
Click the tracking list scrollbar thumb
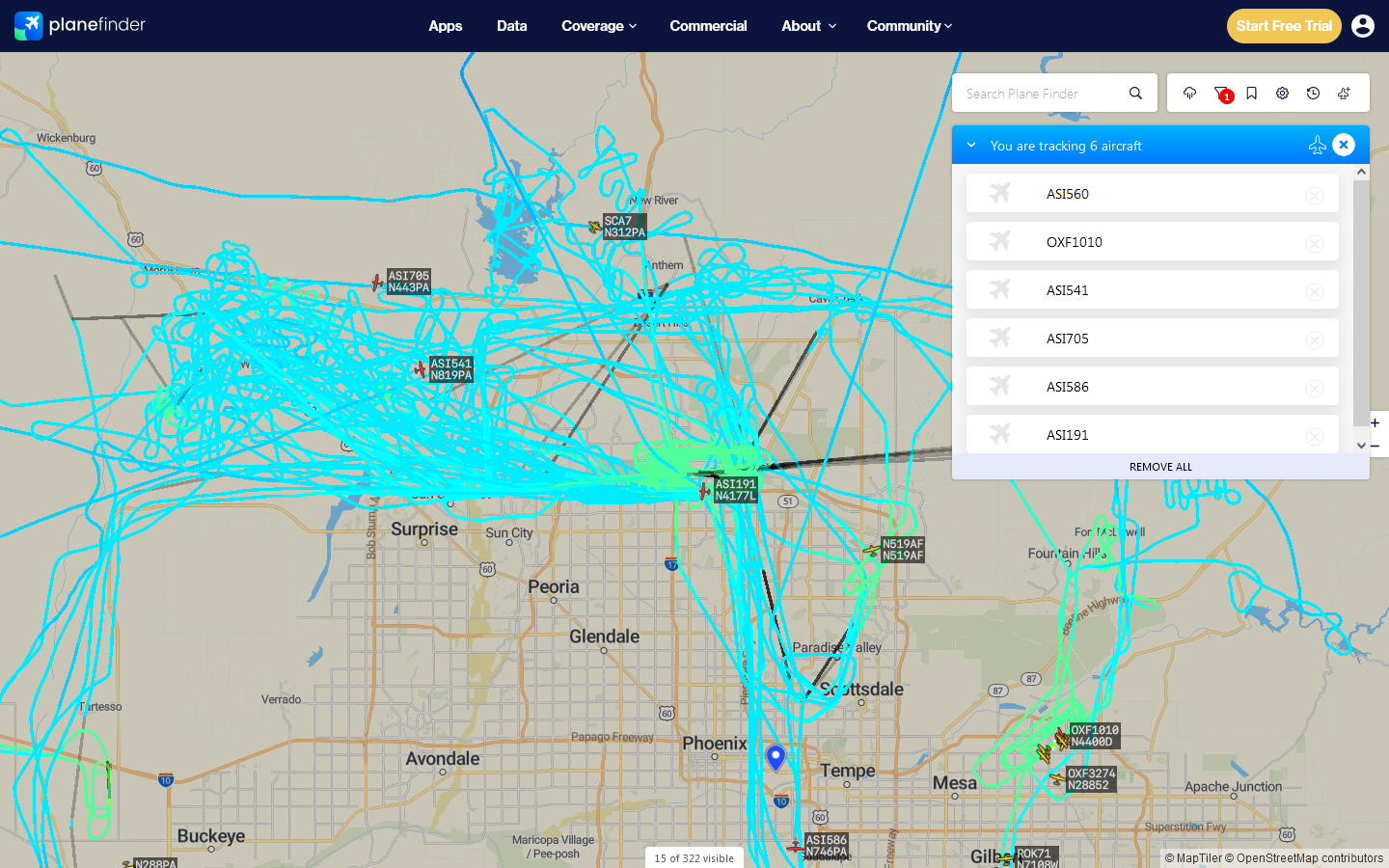(x=1361, y=302)
